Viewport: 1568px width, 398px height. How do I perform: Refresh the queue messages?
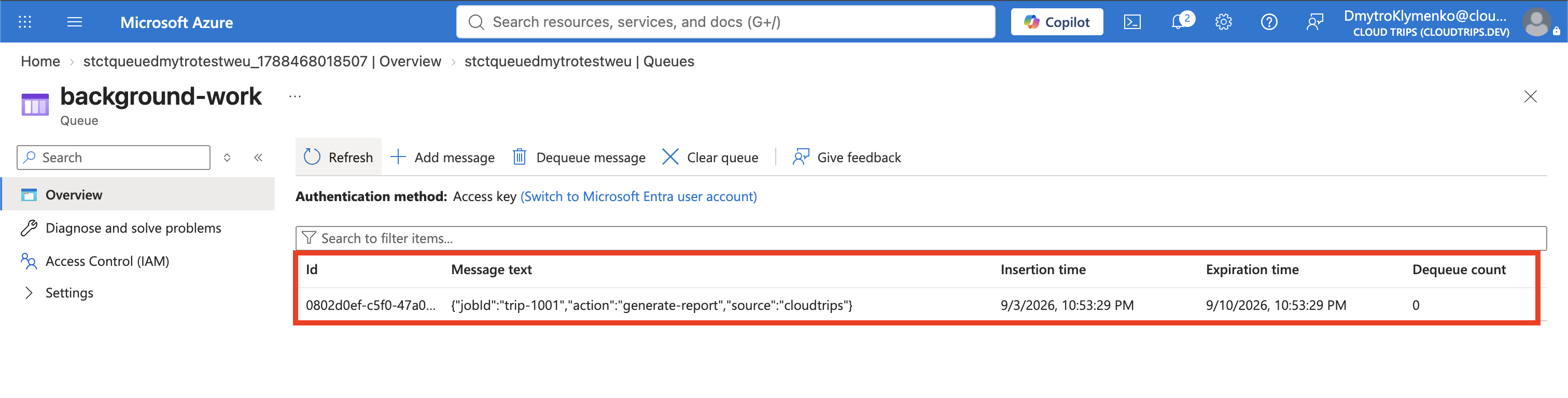(x=339, y=157)
